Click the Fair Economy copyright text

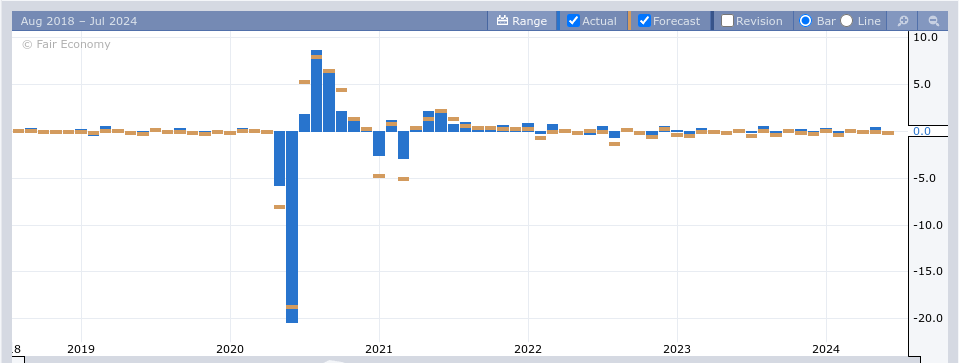tap(66, 44)
